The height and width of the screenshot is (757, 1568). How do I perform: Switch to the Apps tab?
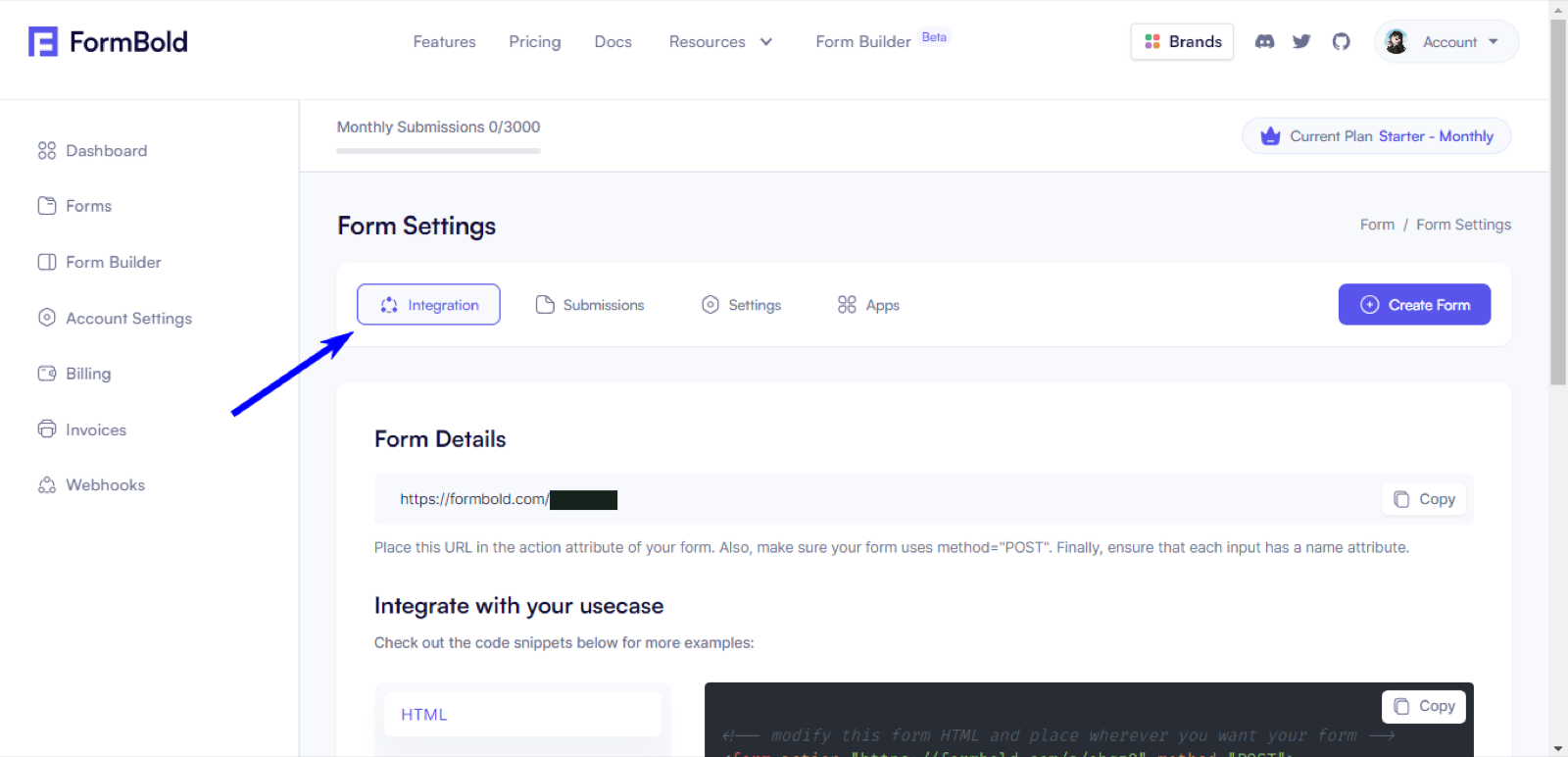tap(868, 305)
